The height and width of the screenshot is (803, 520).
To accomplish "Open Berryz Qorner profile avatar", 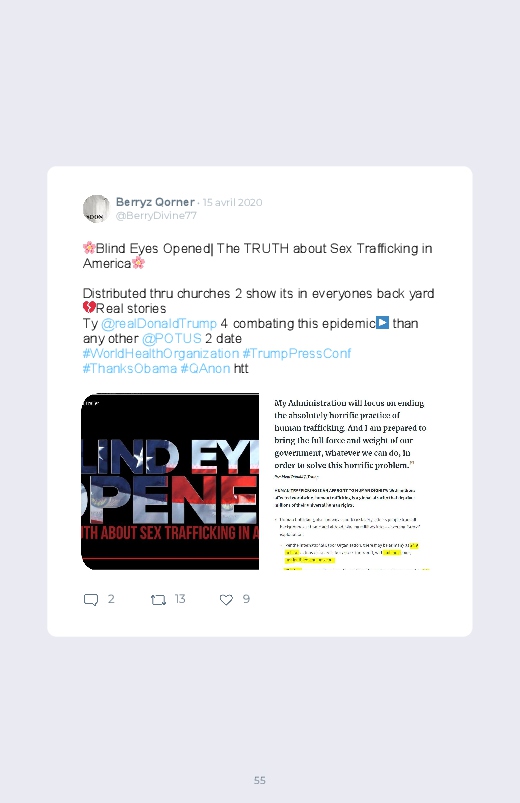I will (96, 209).
